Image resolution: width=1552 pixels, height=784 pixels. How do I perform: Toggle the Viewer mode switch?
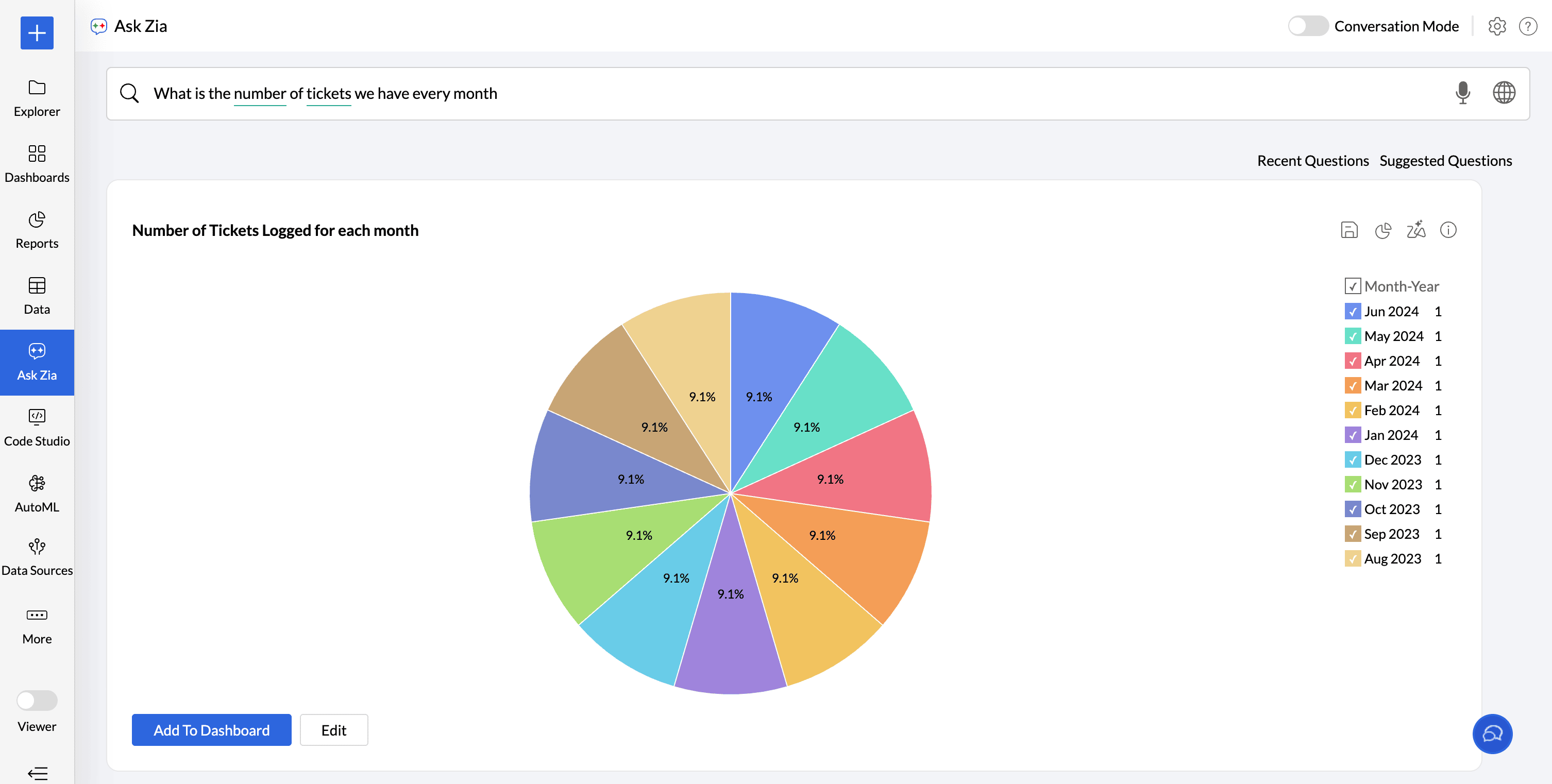pos(37,701)
